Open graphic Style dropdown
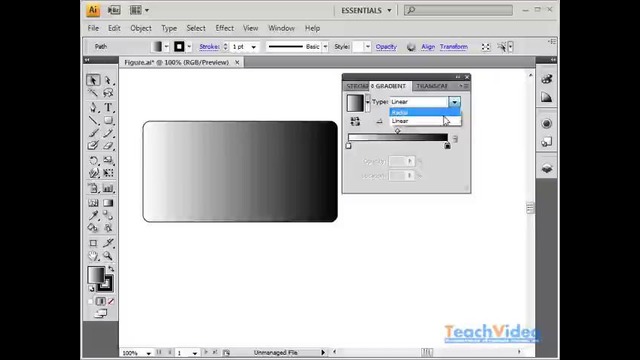Viewport: 640px width, 360px height. [368, 47]
